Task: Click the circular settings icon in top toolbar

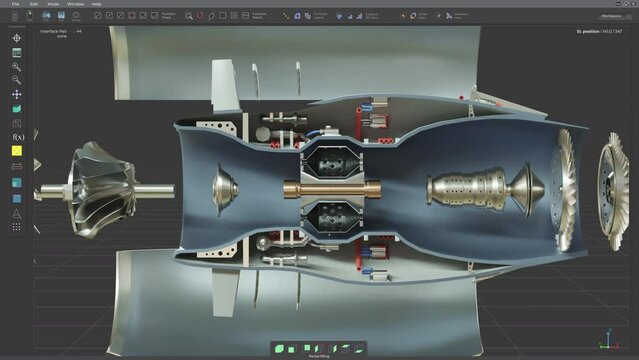Action: click(x=76, y=16)
